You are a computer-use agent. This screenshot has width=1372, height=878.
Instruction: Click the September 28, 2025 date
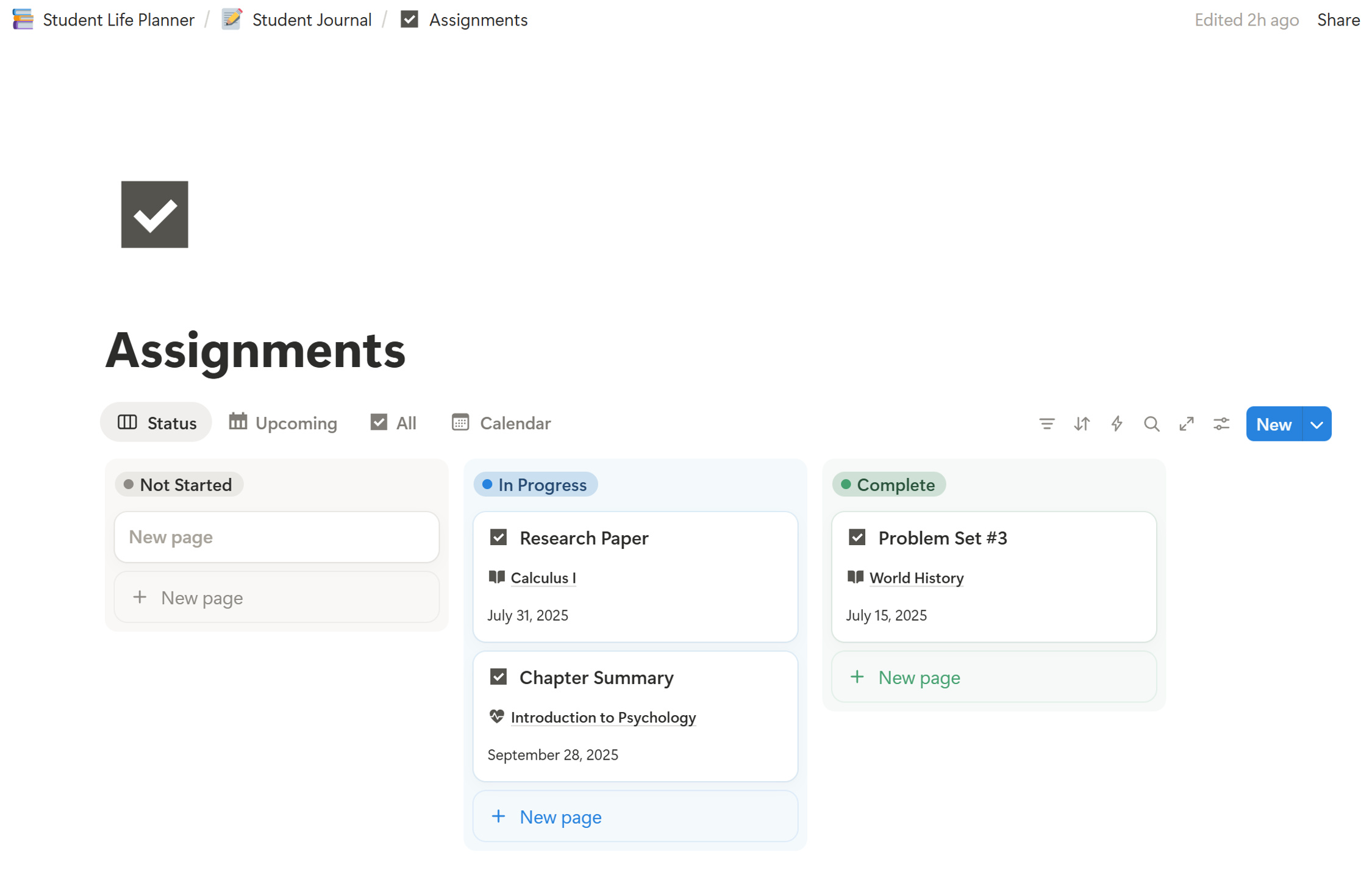(552, 755)
